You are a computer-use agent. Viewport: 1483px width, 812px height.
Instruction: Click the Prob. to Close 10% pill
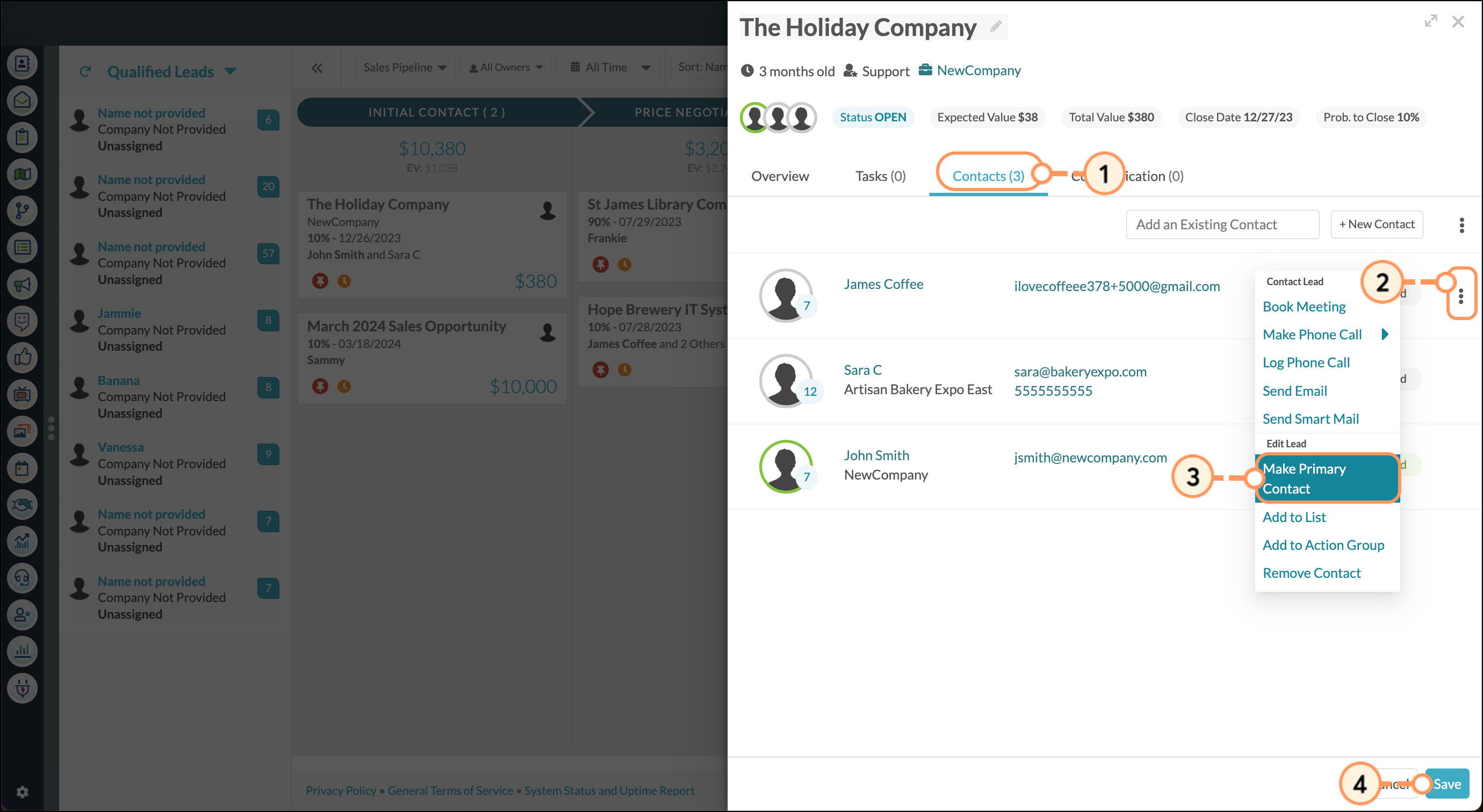[x=1371, y=118]
